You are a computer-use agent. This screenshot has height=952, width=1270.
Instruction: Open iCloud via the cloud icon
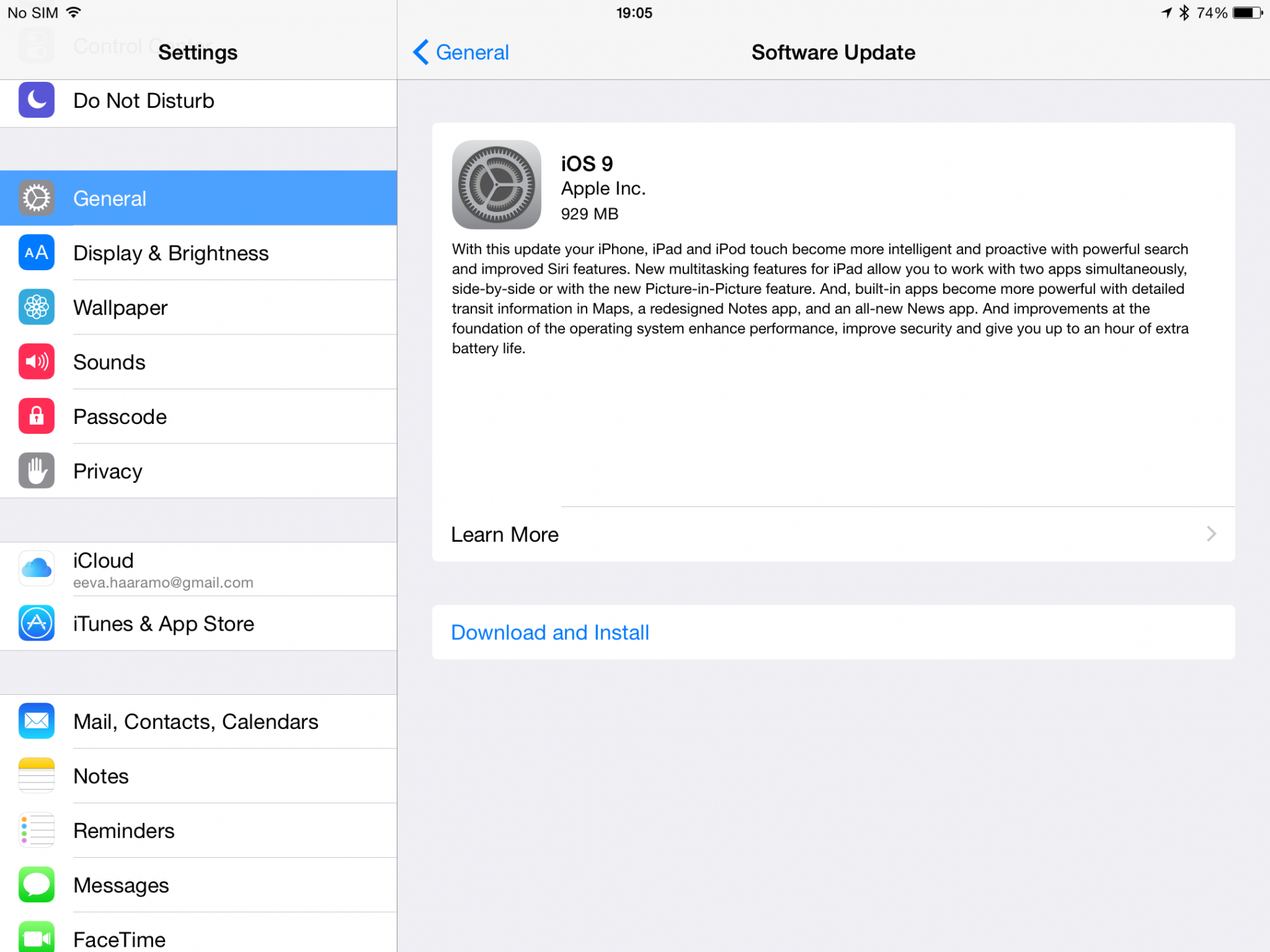click(37, 569)
